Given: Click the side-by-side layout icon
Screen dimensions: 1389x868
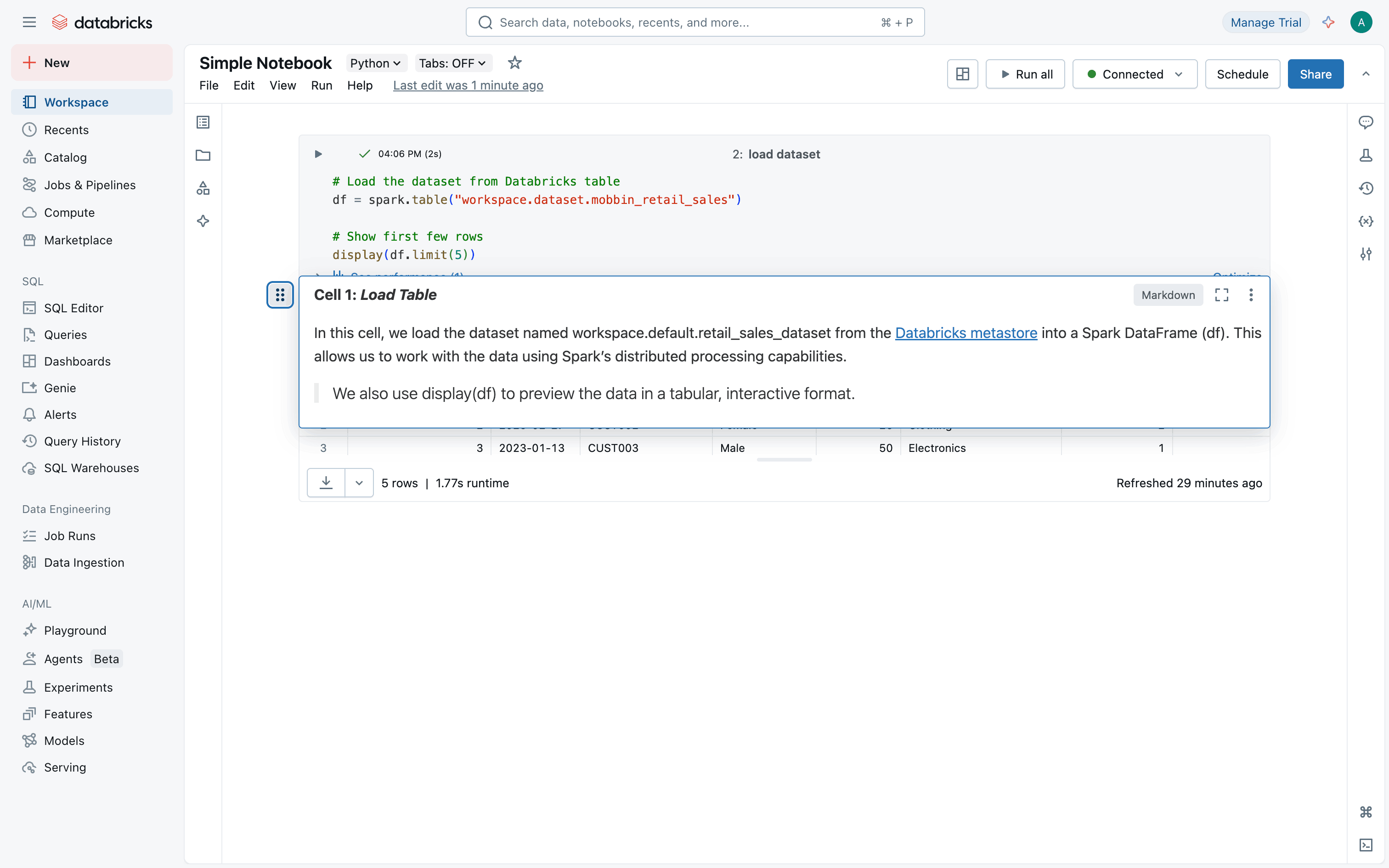Looking at the screenshot, I should tap(963, 74).
